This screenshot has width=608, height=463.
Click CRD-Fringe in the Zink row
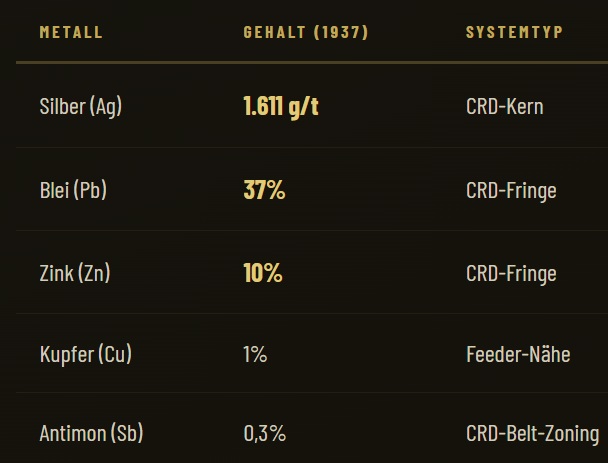coord(511,273)
